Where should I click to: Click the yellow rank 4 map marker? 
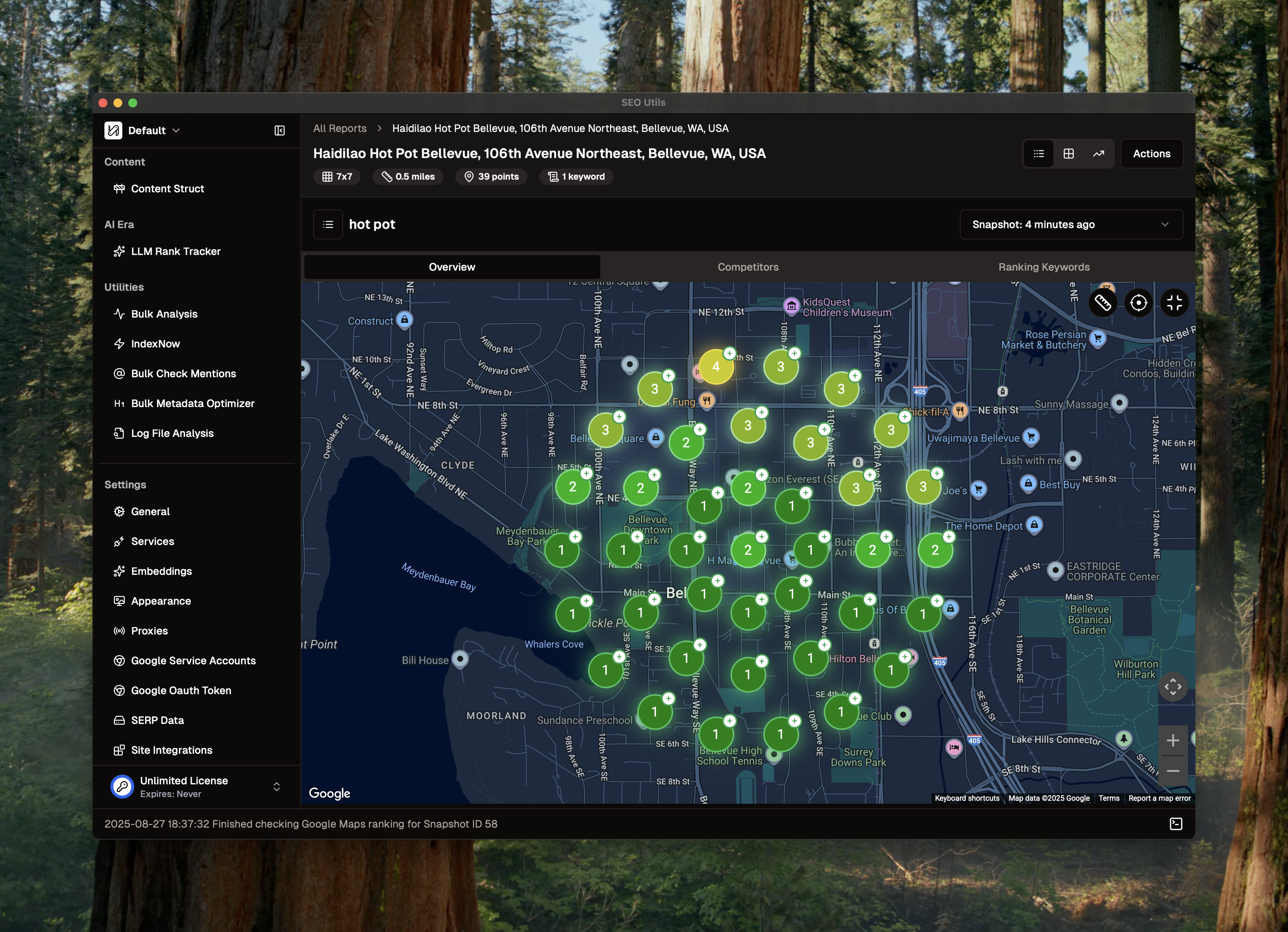716,367
